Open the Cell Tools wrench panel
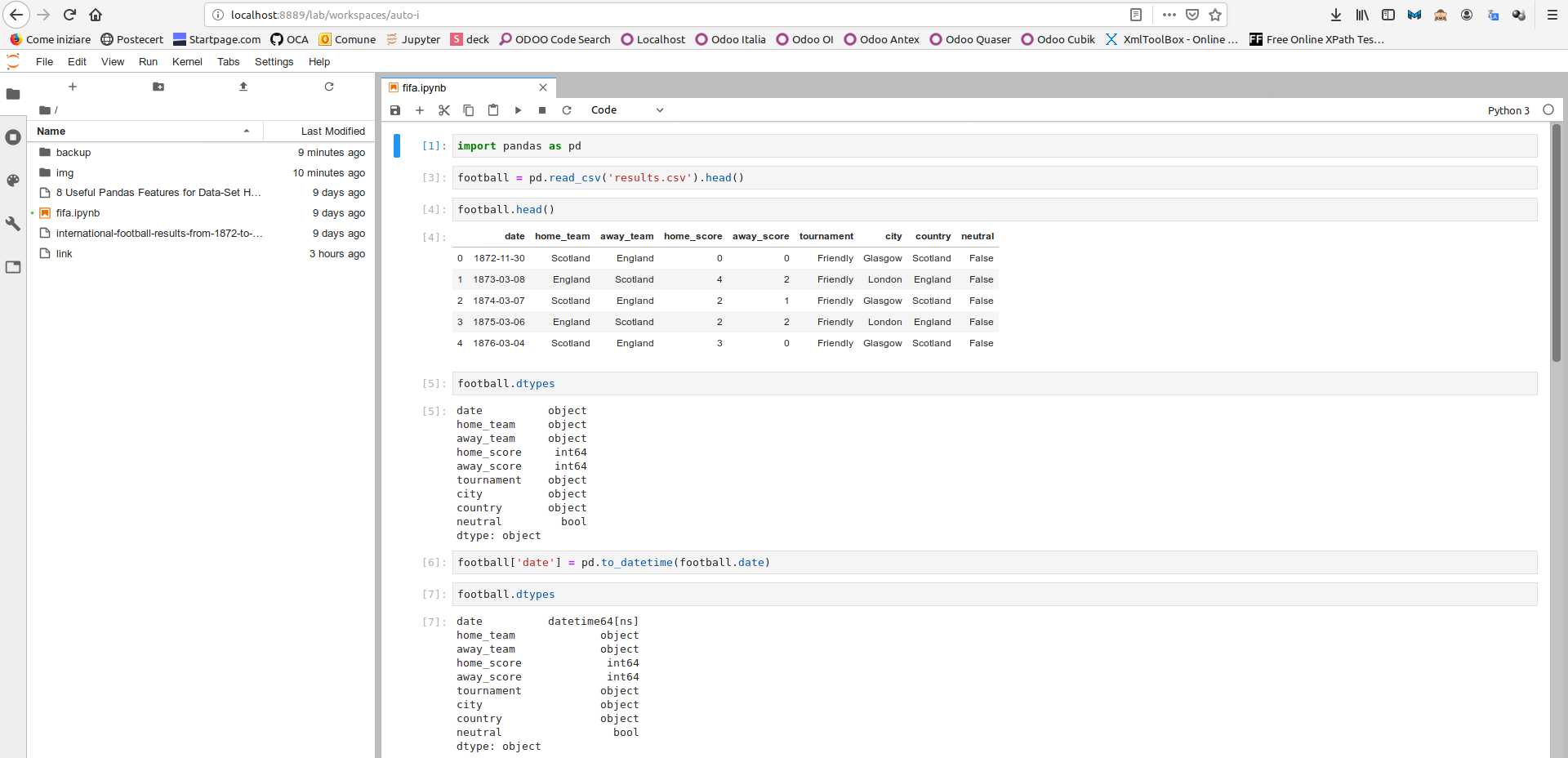The height and width of the screenshot is (758, 1568). pos(13,224)
